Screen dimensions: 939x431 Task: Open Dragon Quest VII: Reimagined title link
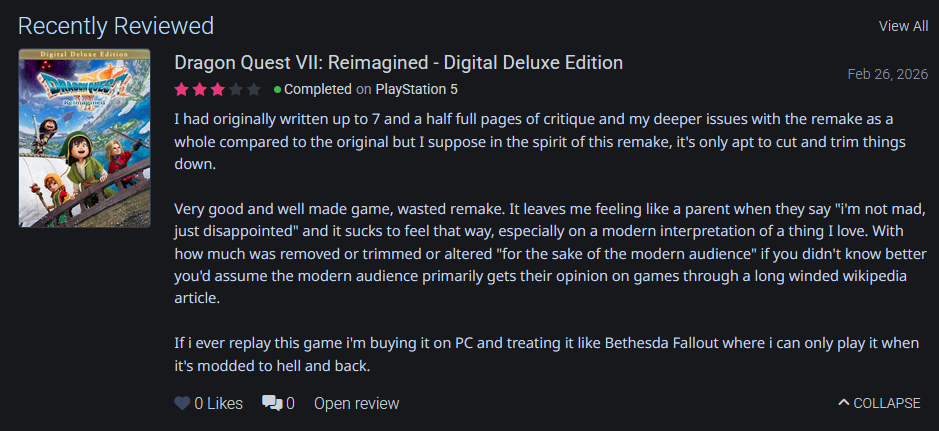point(398,62)
